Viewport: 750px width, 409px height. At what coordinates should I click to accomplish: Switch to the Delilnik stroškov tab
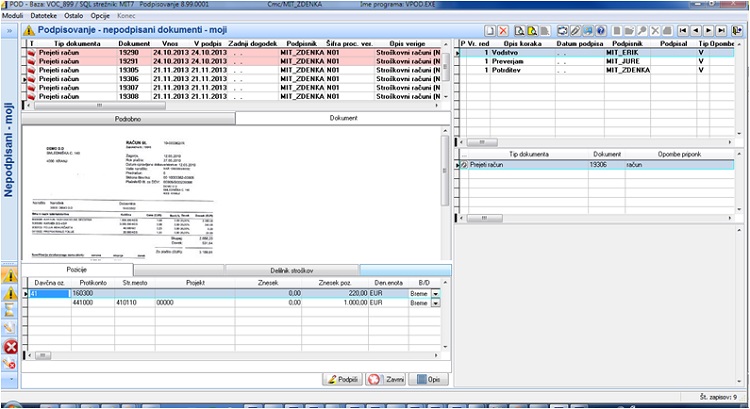click(292, 271)
